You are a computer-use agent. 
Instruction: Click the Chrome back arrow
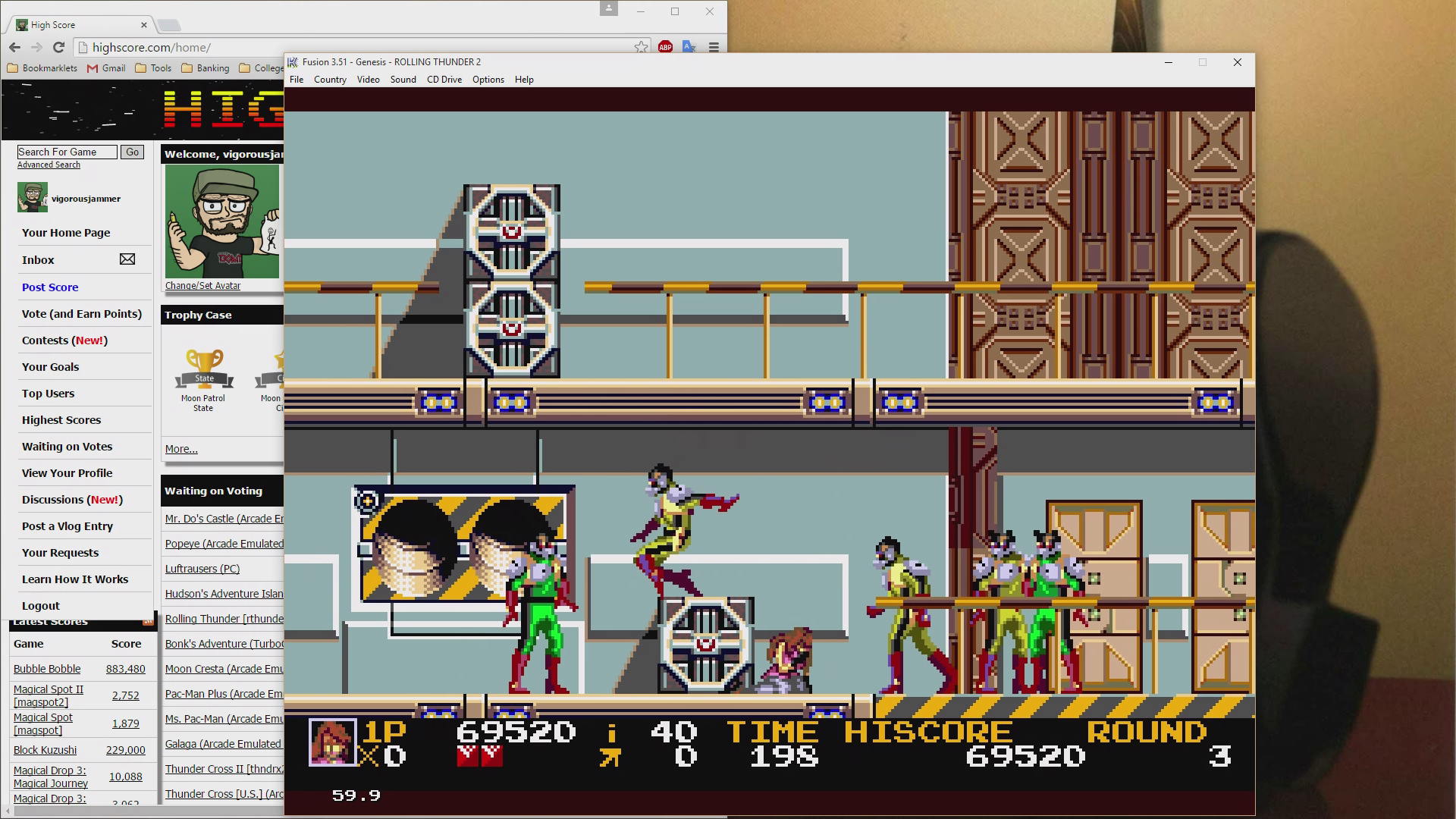point(14,47)
